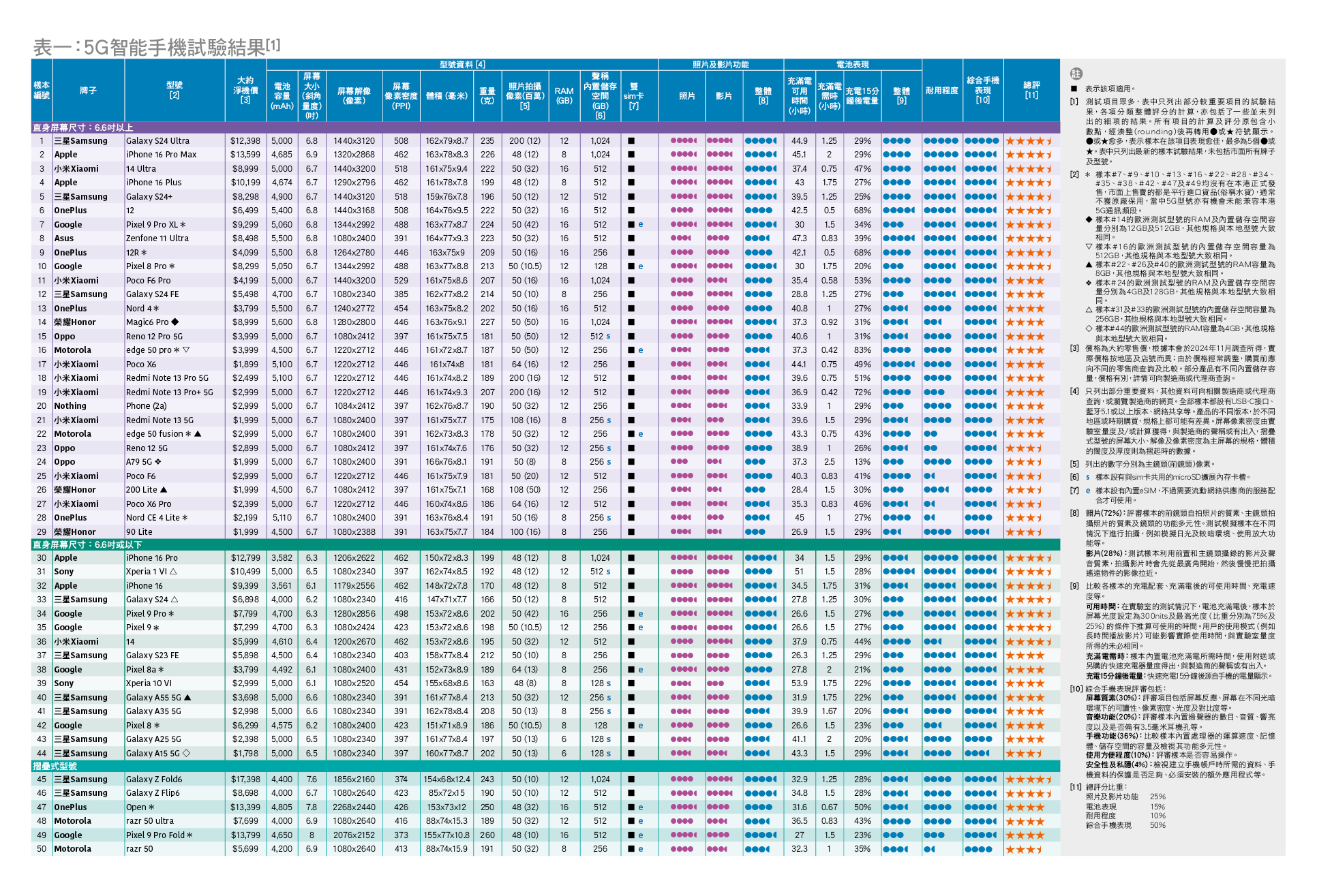Click the hollow diamond beside Galaxy A15 5G

click(x=186, y=754)
